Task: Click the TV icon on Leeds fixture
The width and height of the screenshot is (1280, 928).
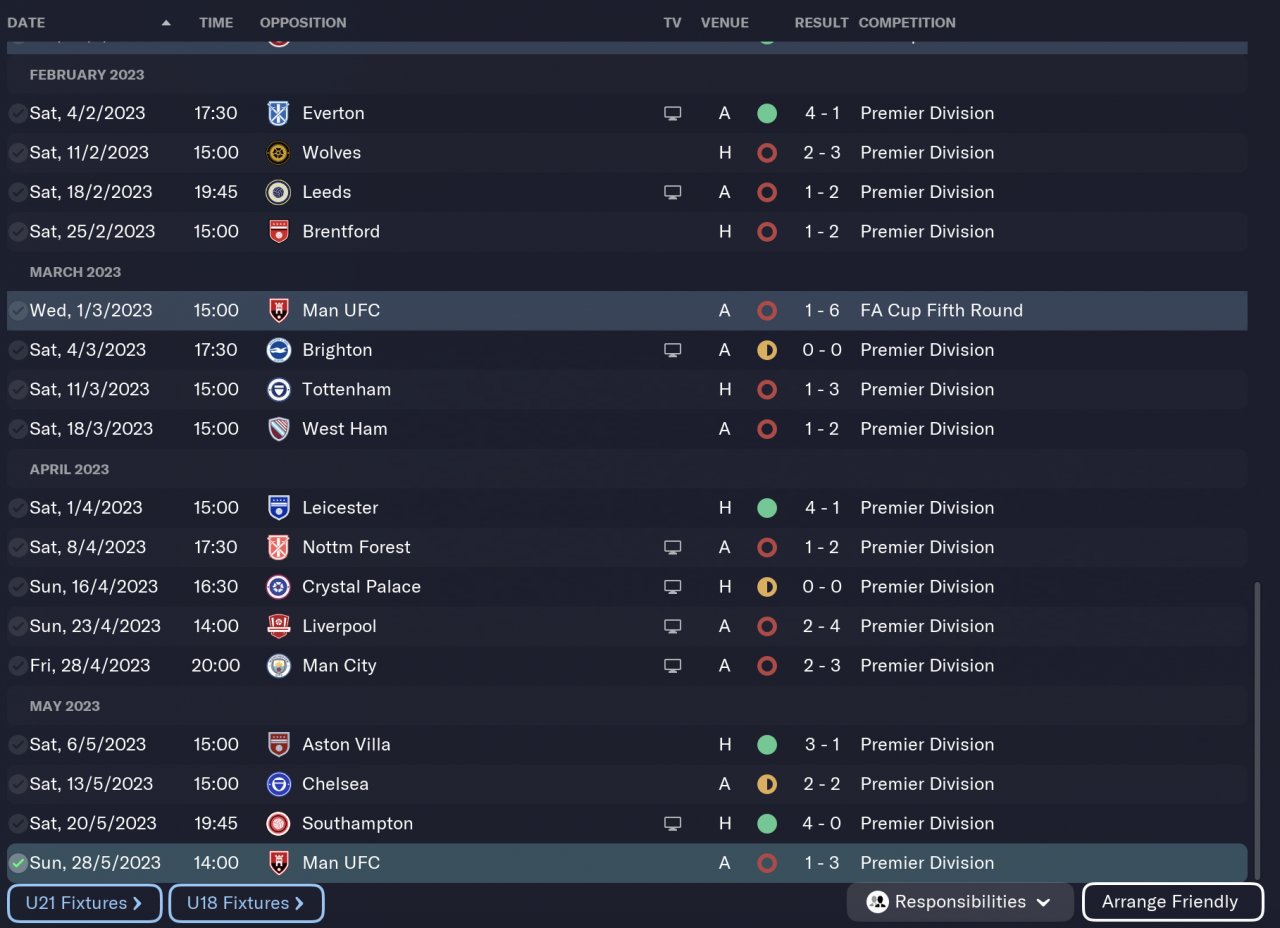Action: coord(673,192)
